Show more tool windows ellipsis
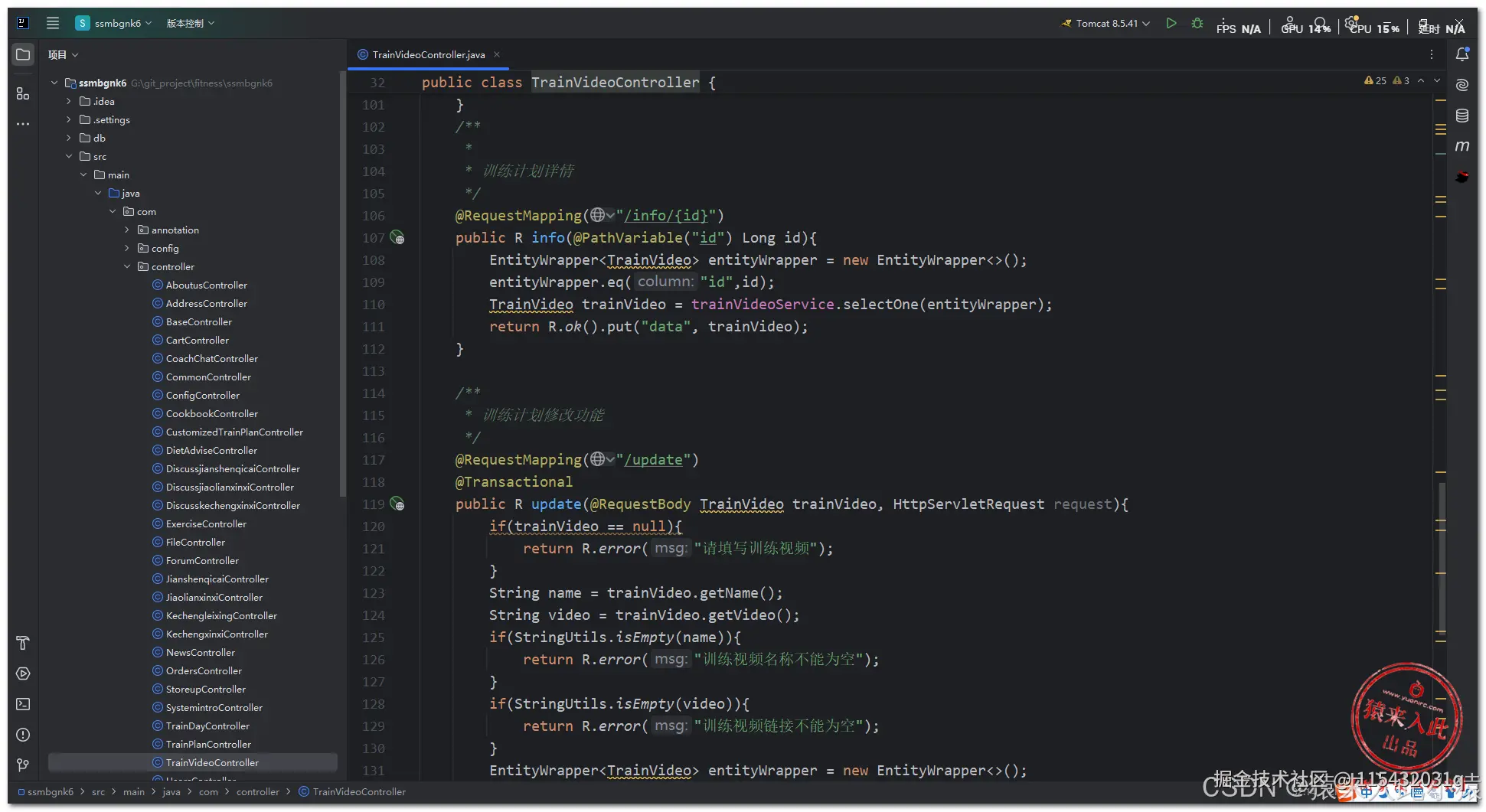The width and height of the screenshot is (1486, 812). 23,124
